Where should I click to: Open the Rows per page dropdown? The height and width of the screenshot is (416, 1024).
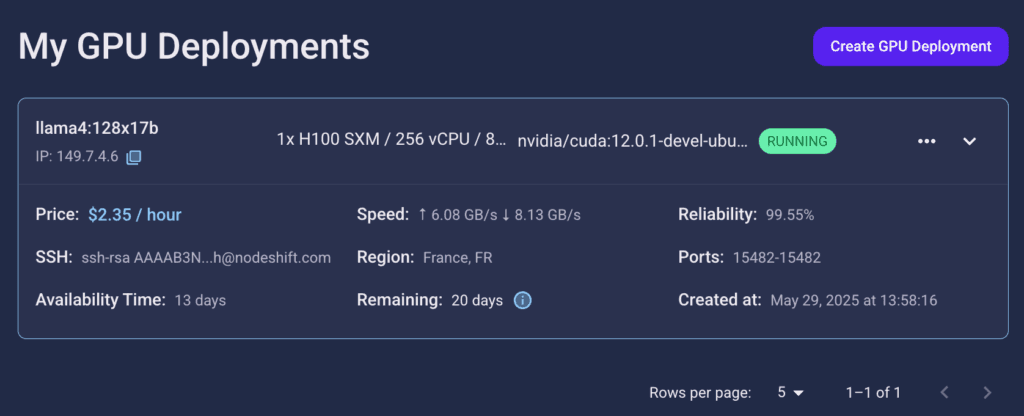click(x=790, y=392)
